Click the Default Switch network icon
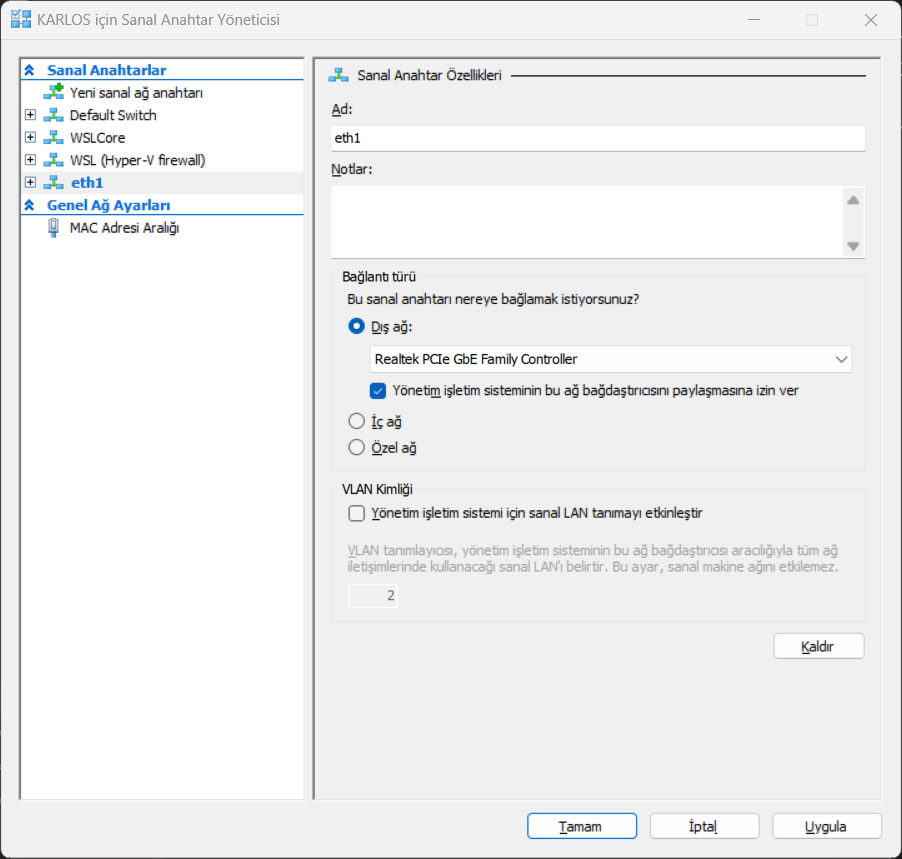Screen dimensions: 902x859 click(x=53, y=115)
